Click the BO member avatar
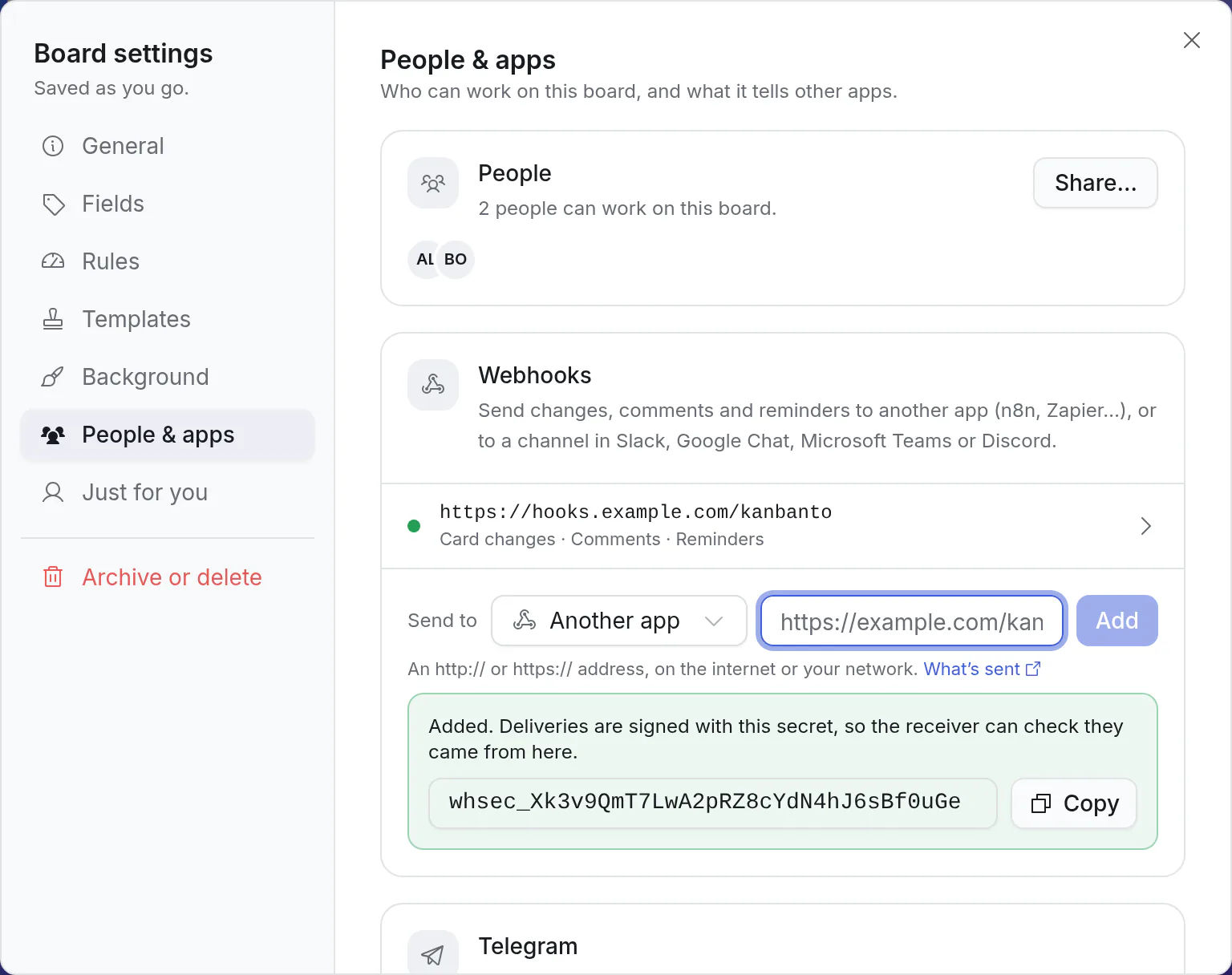1232x975 pixels. [x=456, y=260]
